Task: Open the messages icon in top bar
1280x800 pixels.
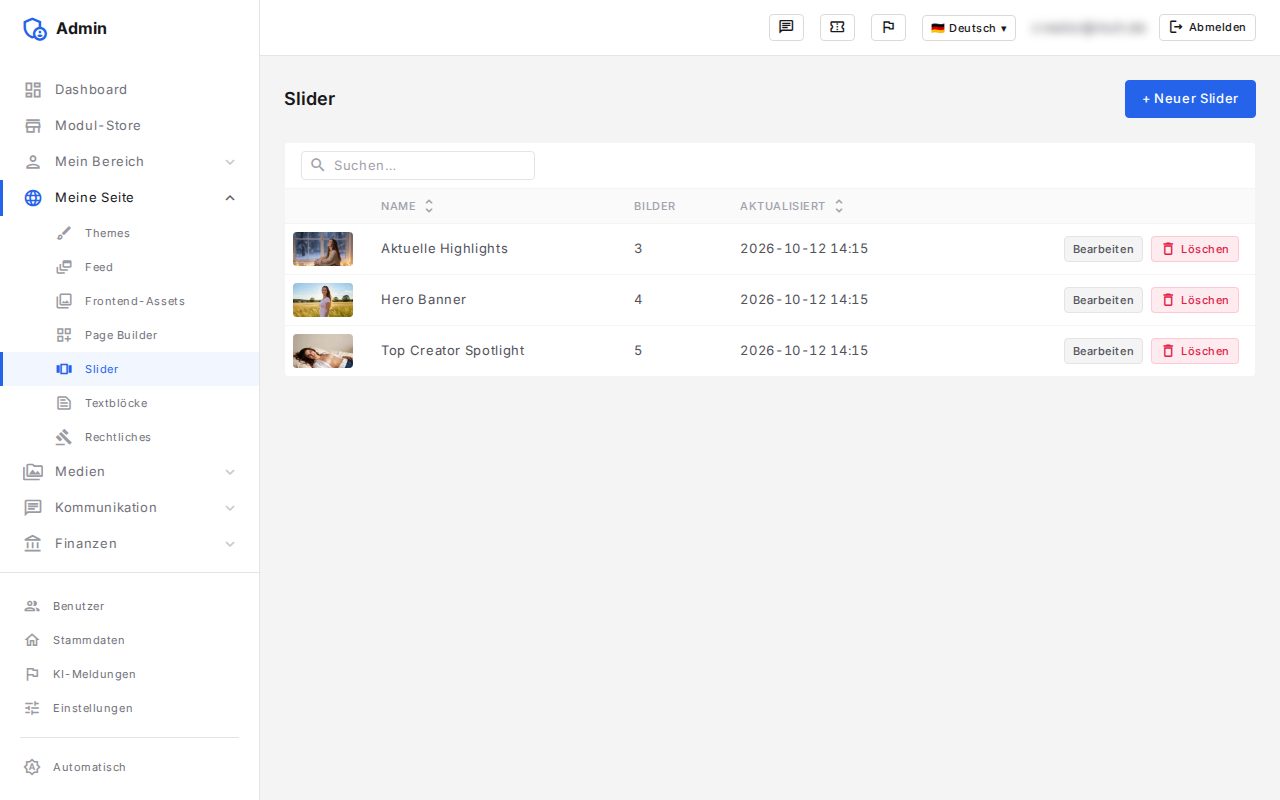Action: click(786, 28)
